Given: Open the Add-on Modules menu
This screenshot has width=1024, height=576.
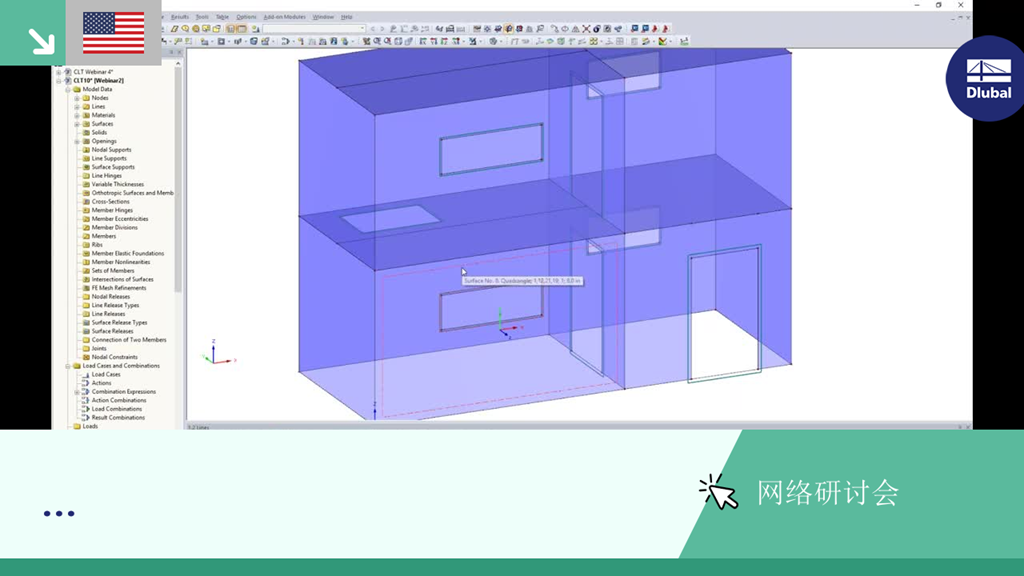Looking at the screenshot, I should click(x=285, y=17).
